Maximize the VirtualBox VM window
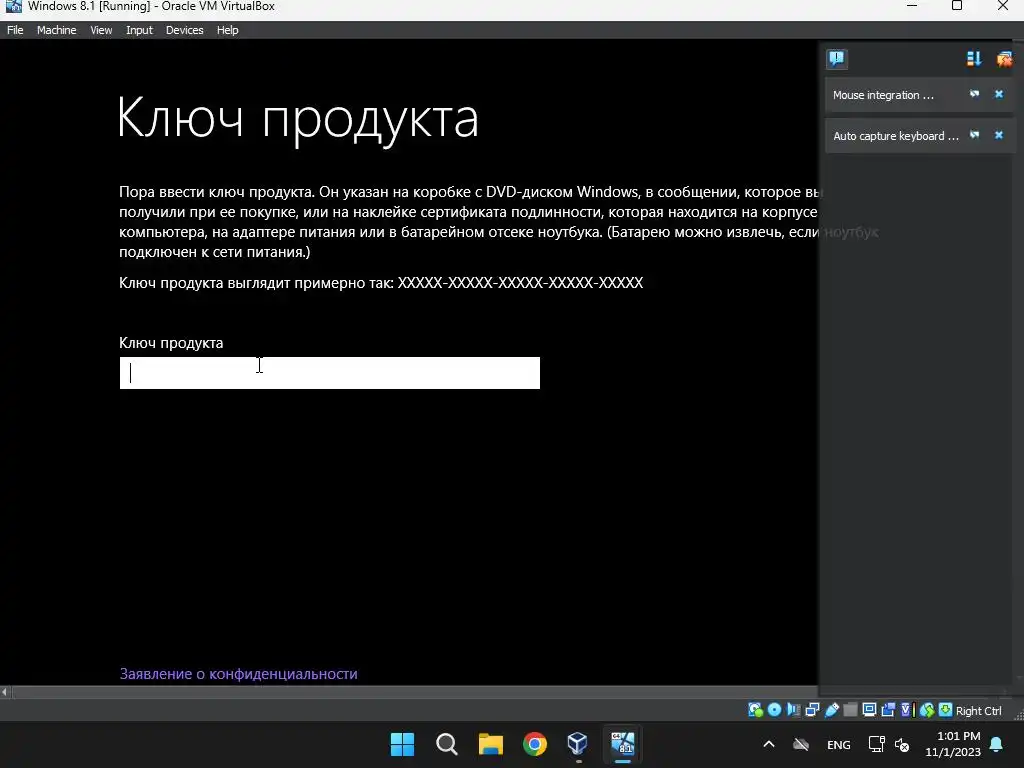This screenshot has width=1024, height=768. tap(957, 6)
